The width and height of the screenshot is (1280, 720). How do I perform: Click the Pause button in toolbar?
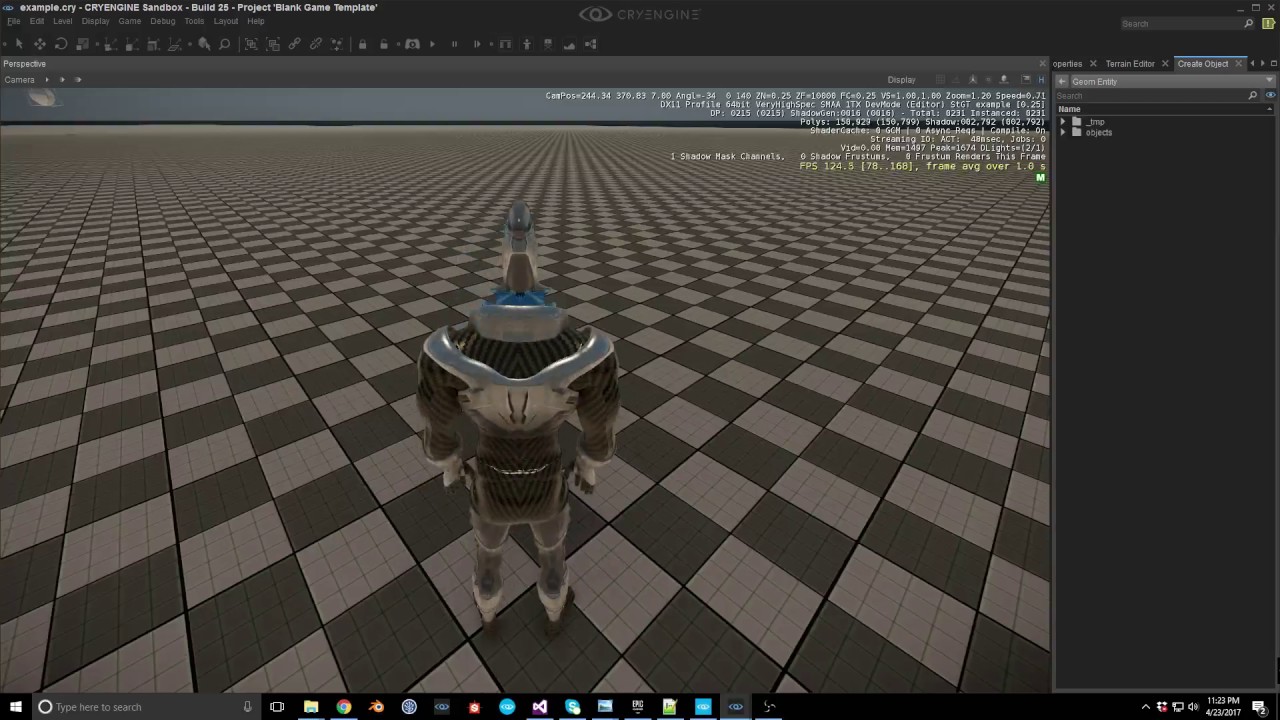pyautogui.click(x=454, y=44)
